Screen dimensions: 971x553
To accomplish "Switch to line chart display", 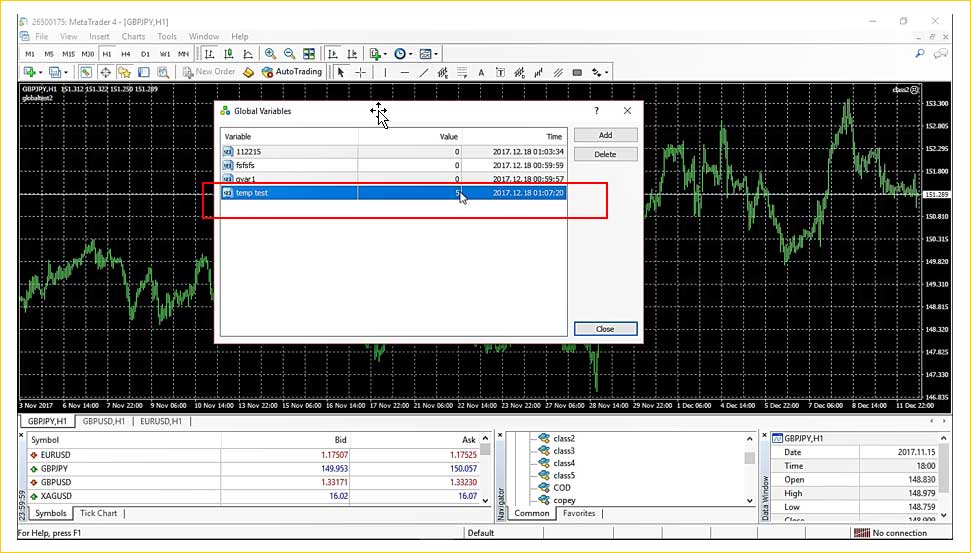I will [248, 54].
